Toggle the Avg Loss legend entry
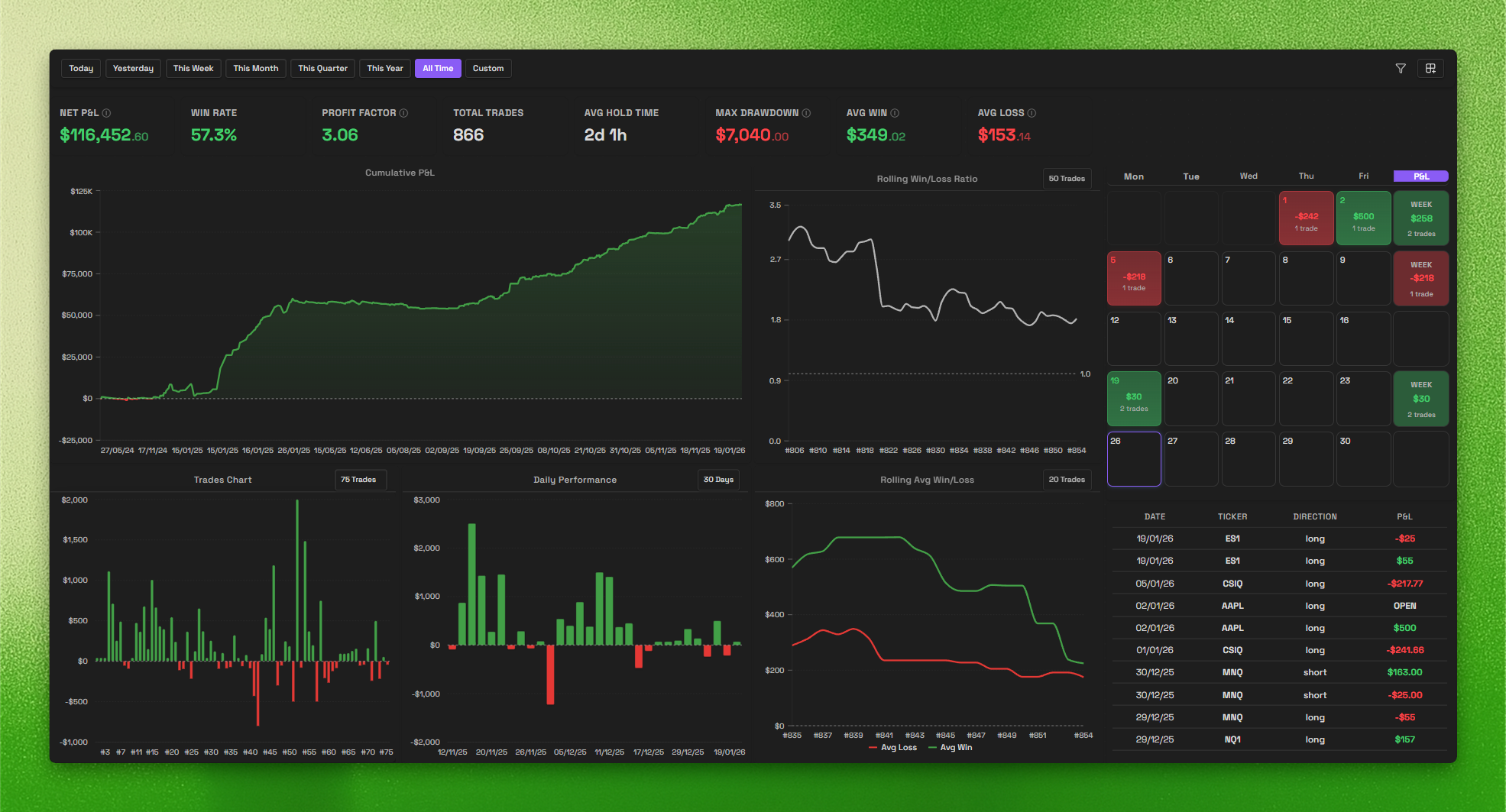Image resolution: width=1506 pixels, height=812 pixels. 892,748
